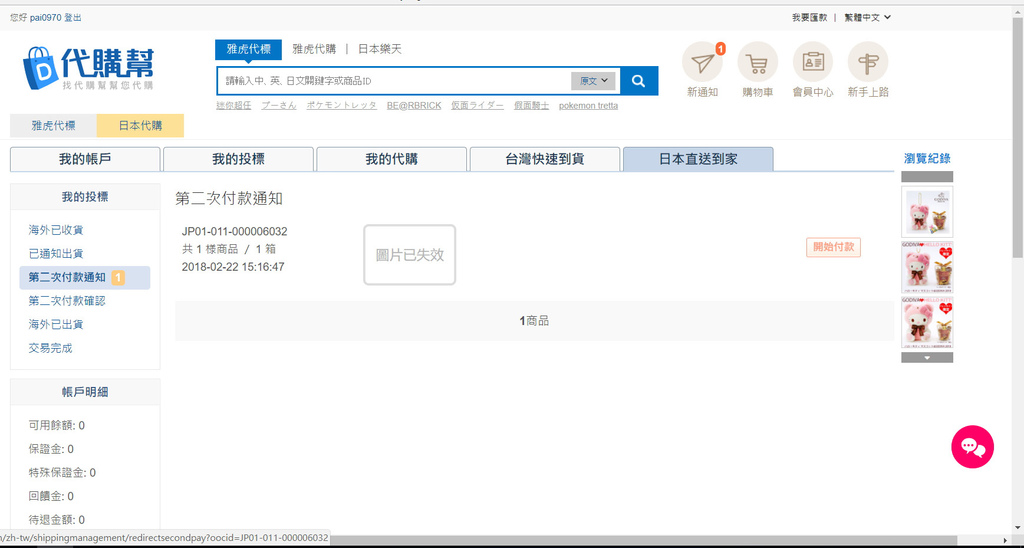This screenshot has width=1024, height=548.
Task: Open the 原文 language dropdown in search
Action: pyautogui.click(x=594, y=81)
